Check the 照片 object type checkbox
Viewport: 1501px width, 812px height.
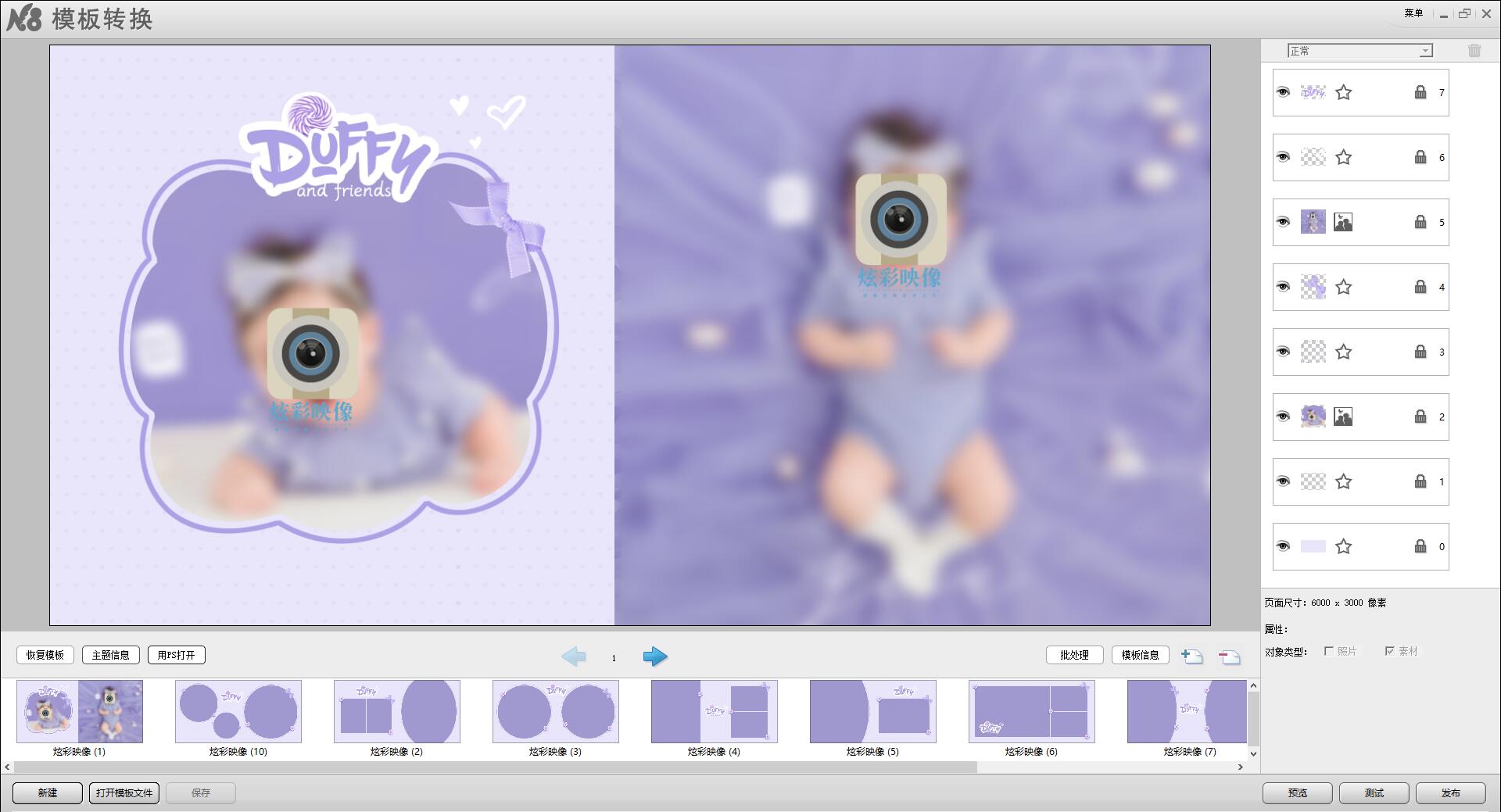[x=1328, y=651]
